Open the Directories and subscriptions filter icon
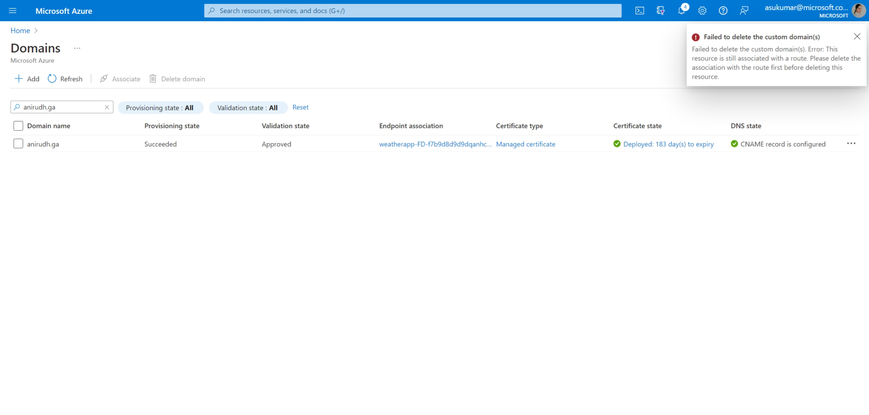The width and height of the screenshot is (869, 415). click(x=661, y=11)
